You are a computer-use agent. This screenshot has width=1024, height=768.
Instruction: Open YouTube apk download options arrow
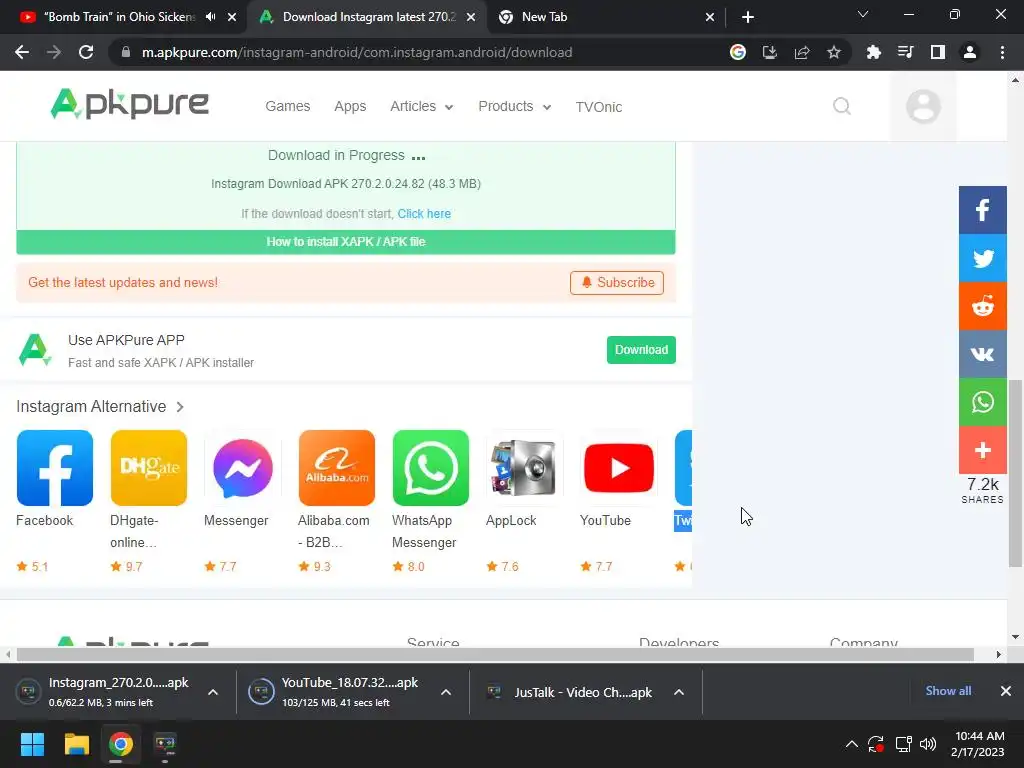point(445,692)
